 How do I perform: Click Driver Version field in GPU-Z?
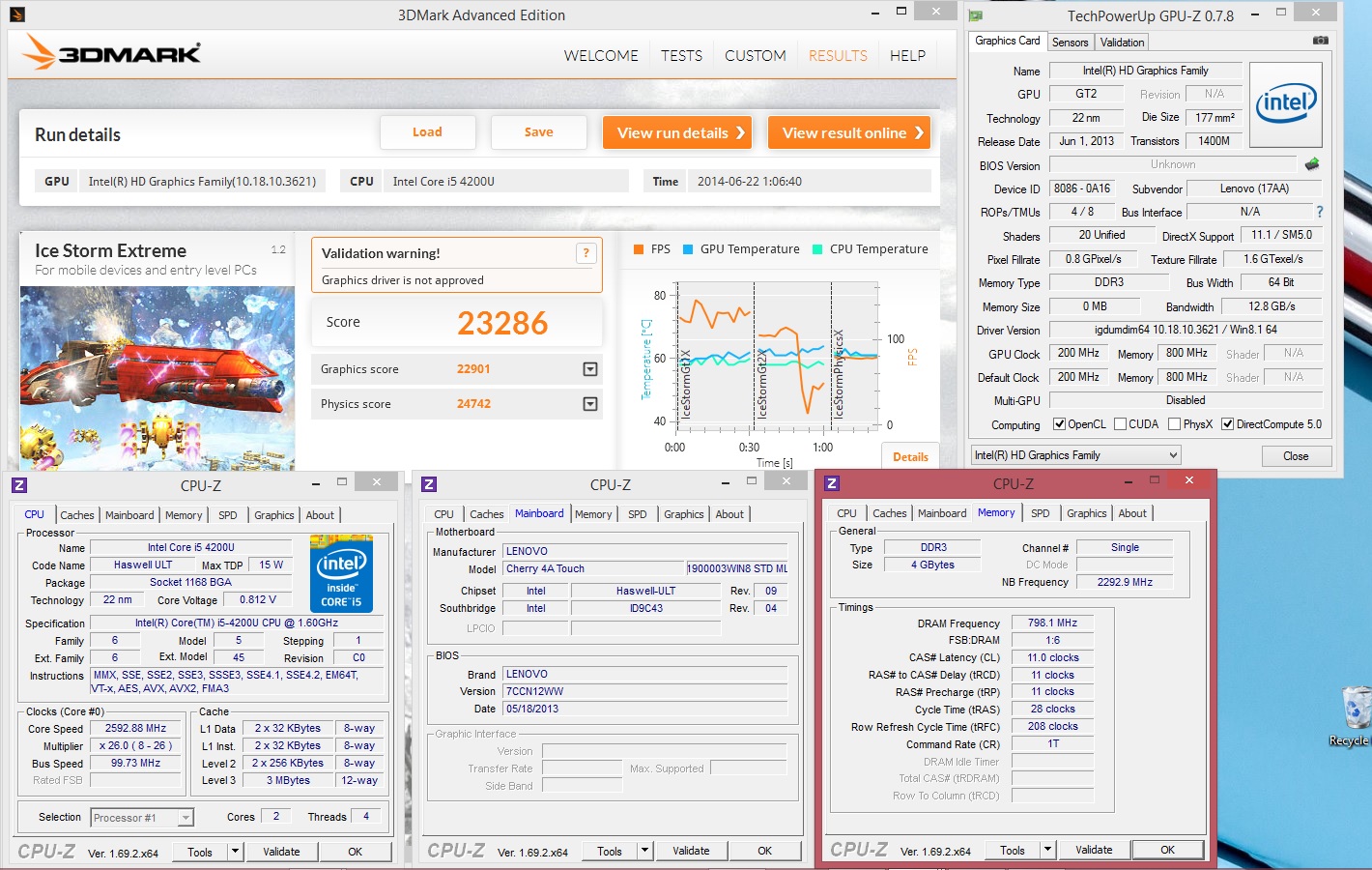pos(1186,330)
